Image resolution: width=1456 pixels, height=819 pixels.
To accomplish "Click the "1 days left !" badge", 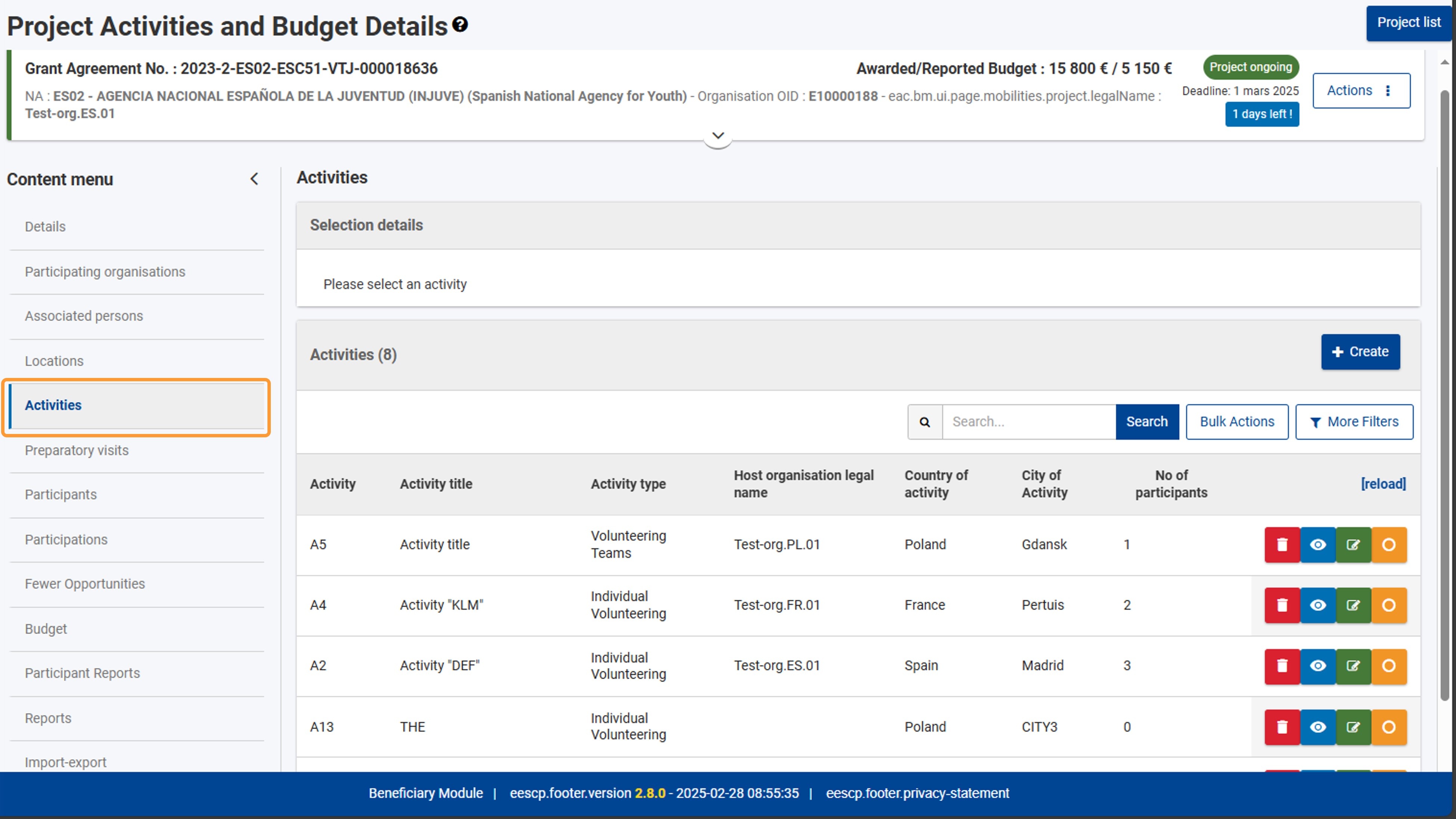I will point(1262,114).
